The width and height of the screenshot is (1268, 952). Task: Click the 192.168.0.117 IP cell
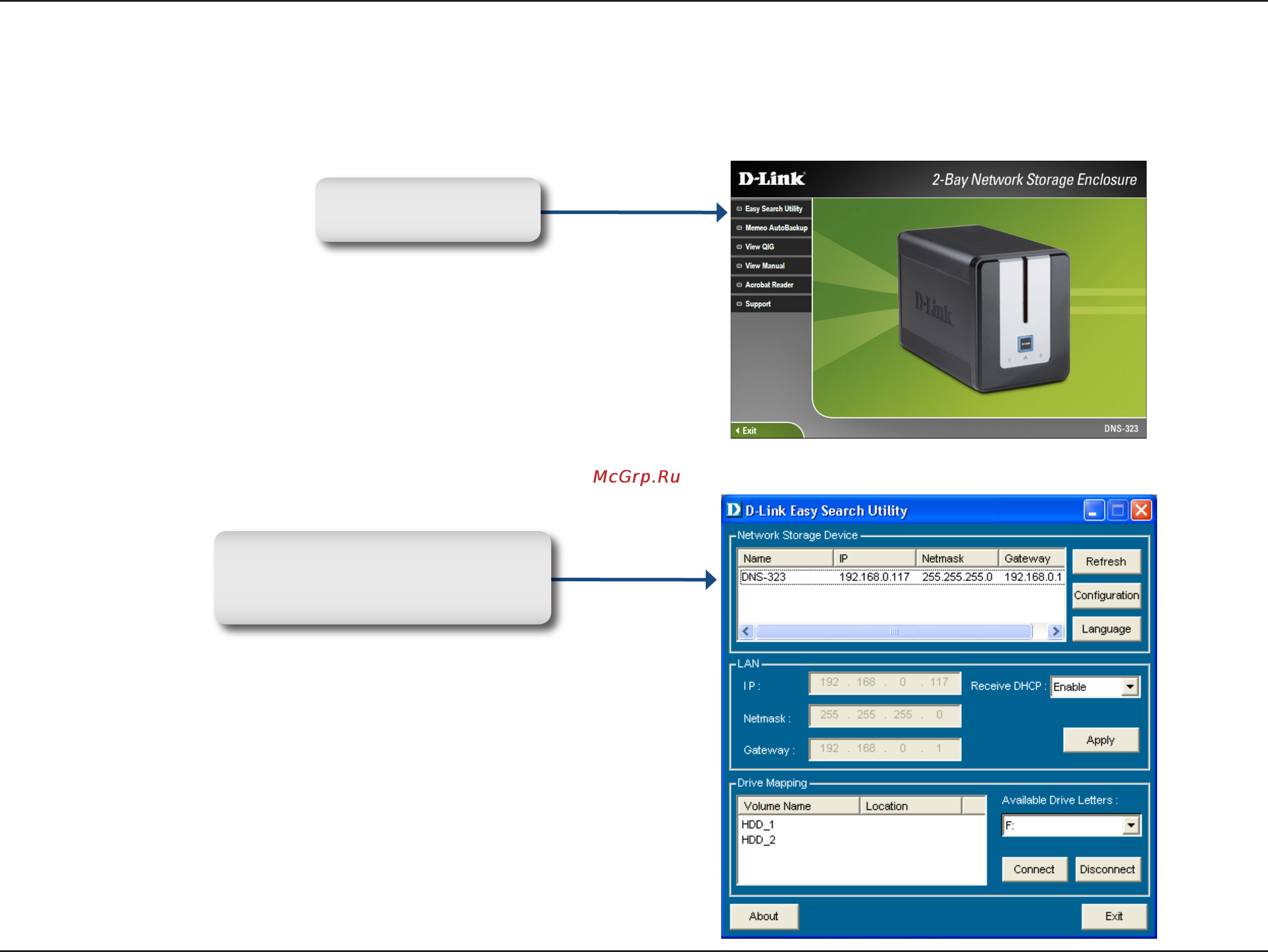click(x=874, y=576)
